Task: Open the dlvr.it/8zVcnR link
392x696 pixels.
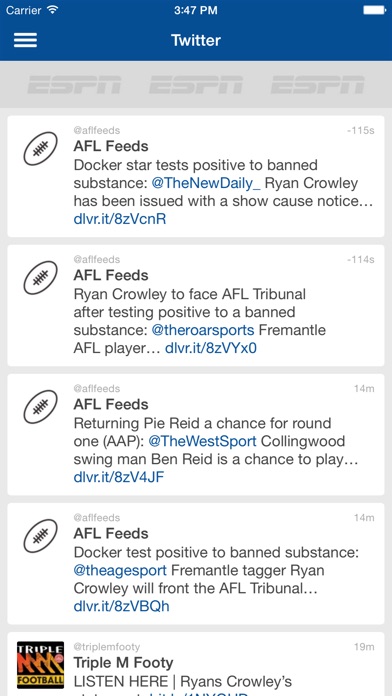Action: (x=120, y=219)
